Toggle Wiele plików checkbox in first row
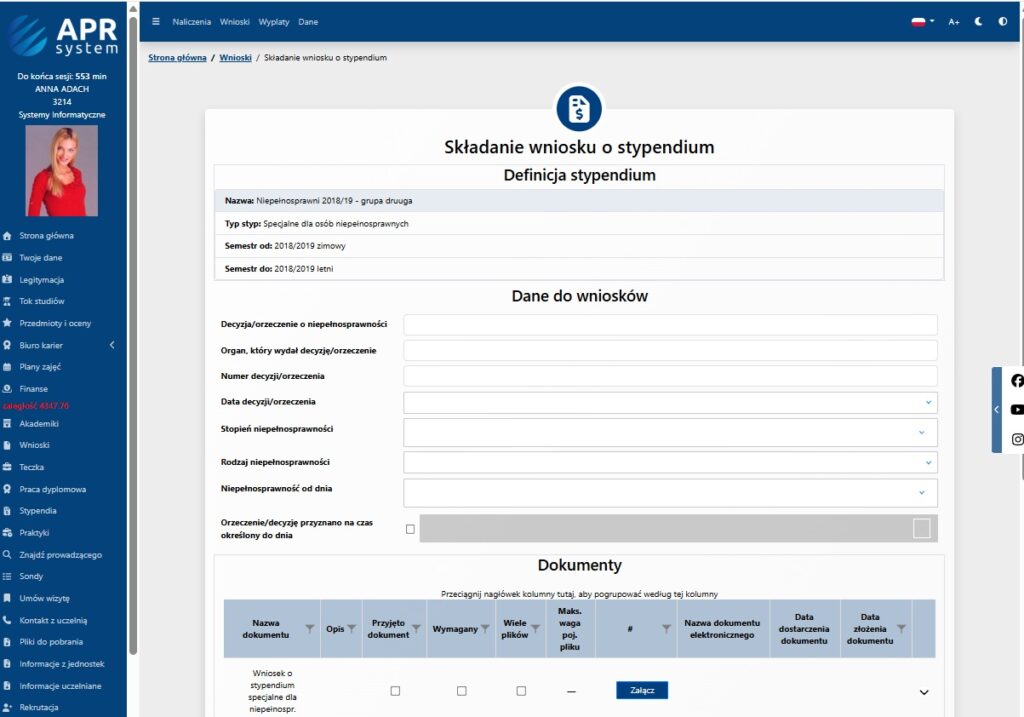 point(521,691)
